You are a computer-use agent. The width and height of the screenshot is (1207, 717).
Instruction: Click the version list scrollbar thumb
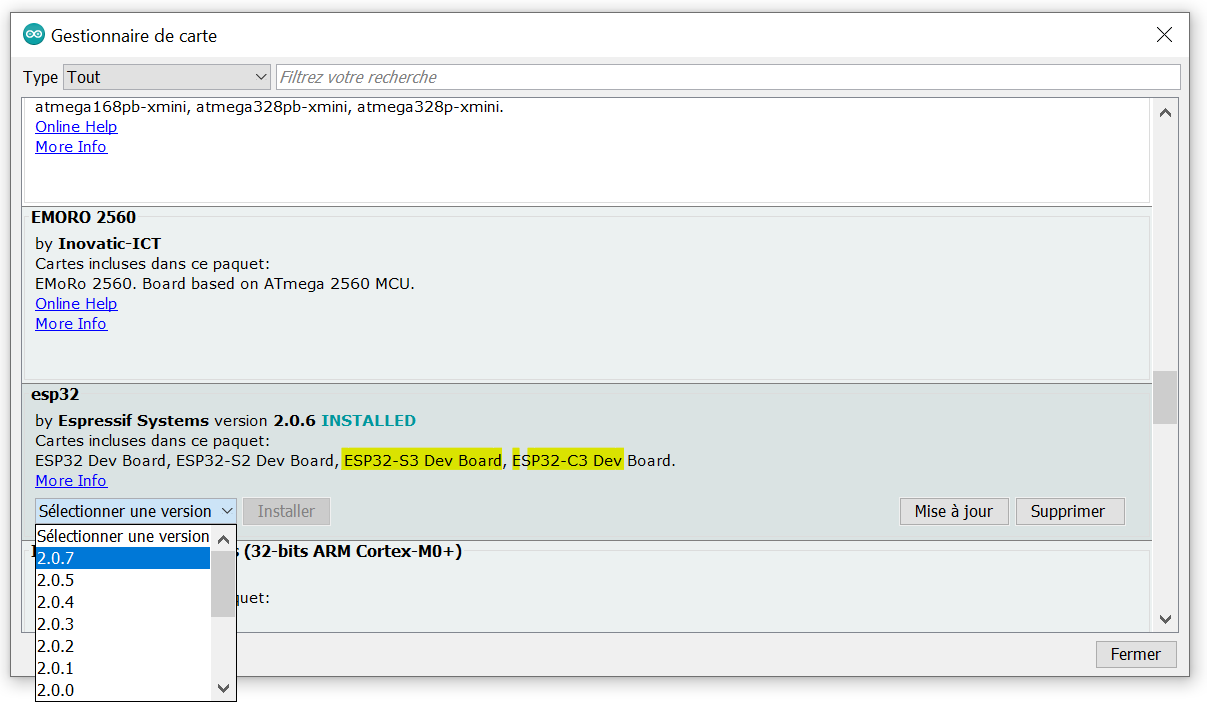coord(223,583)
